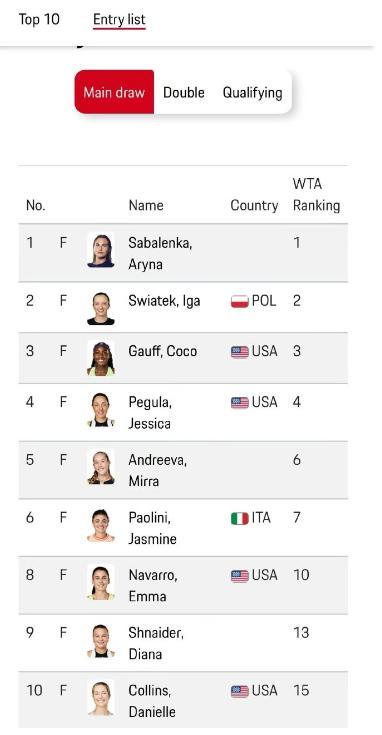Select the Entry list tab

[x=119, y=20]
